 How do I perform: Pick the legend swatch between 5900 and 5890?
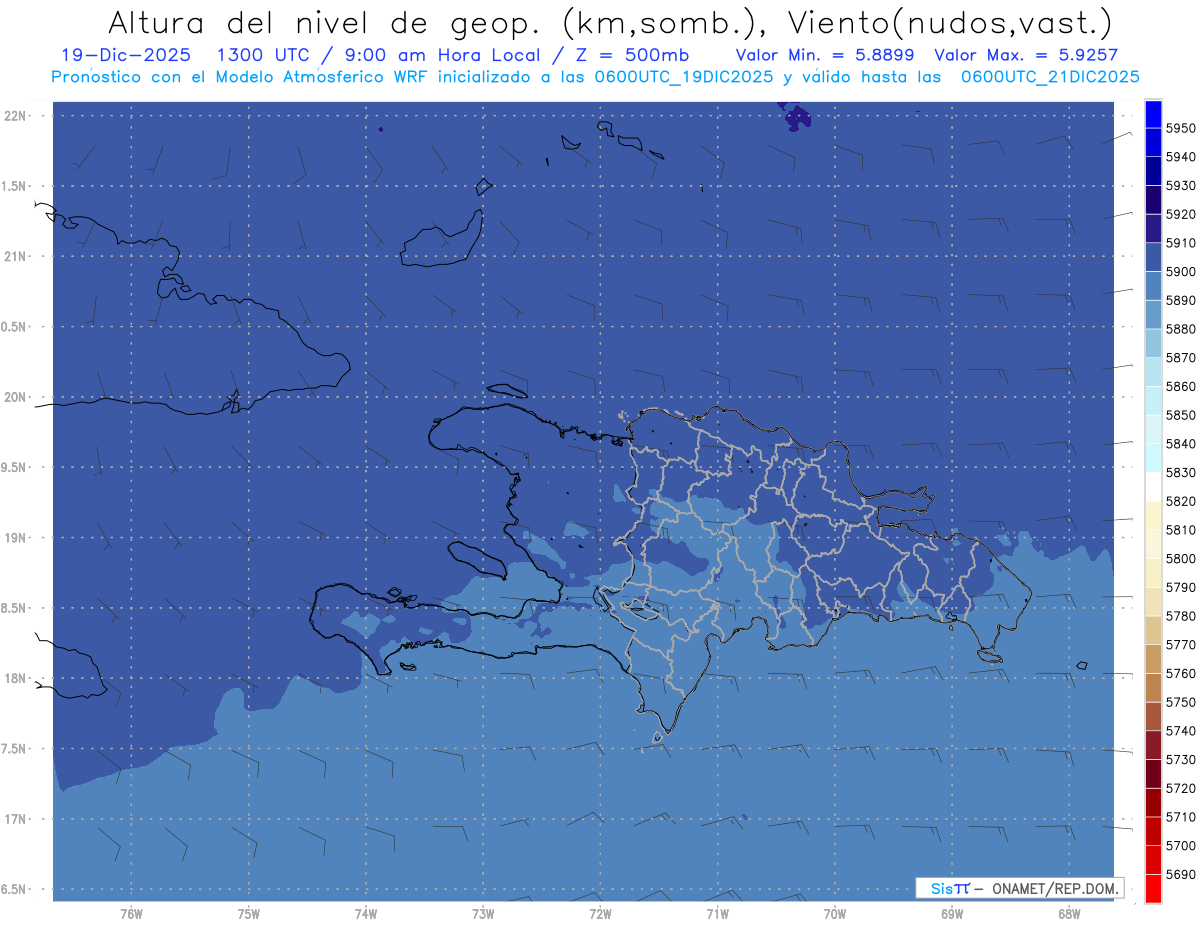coord(1153,286)
